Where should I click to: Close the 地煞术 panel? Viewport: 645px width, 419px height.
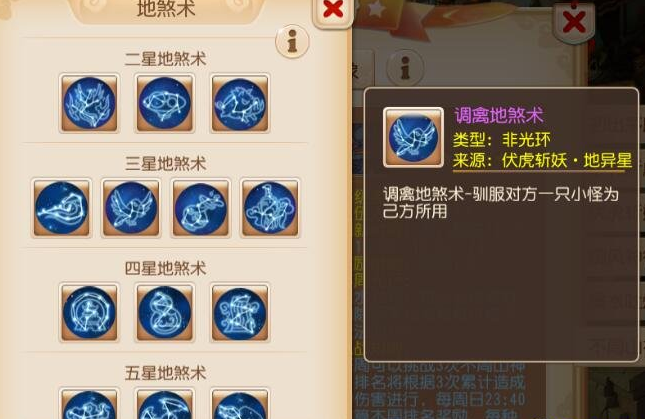[x=333, y=11]
